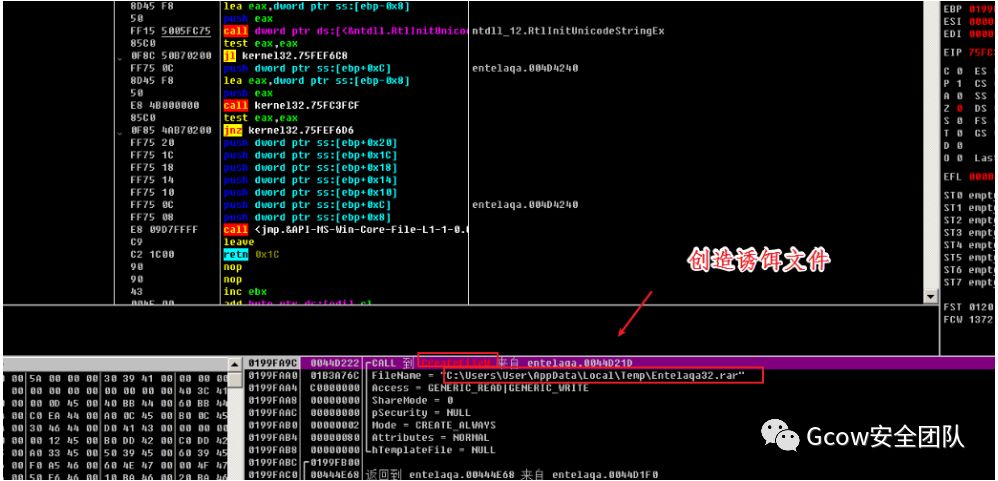Click the ShareMode = 0 argument
This screenshot has width=998, height=481.
pos(412,400)
